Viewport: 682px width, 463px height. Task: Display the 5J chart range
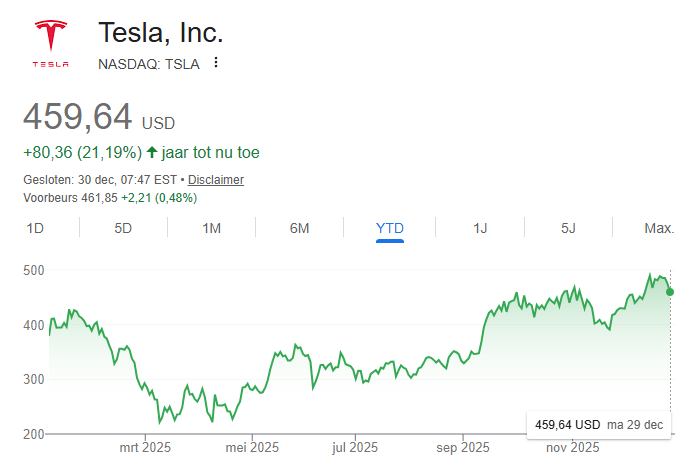click(x=568, y=228)
